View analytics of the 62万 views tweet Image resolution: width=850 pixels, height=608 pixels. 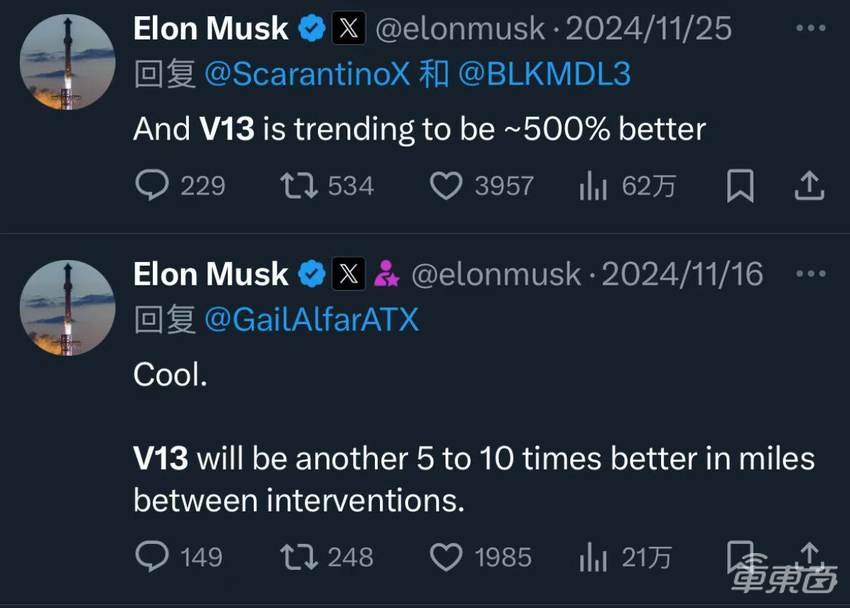(594, 186)
